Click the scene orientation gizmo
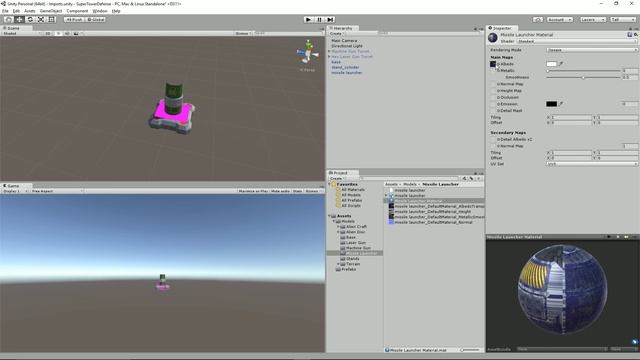This screenshot has width=640, height=360. tap(308, 52)
